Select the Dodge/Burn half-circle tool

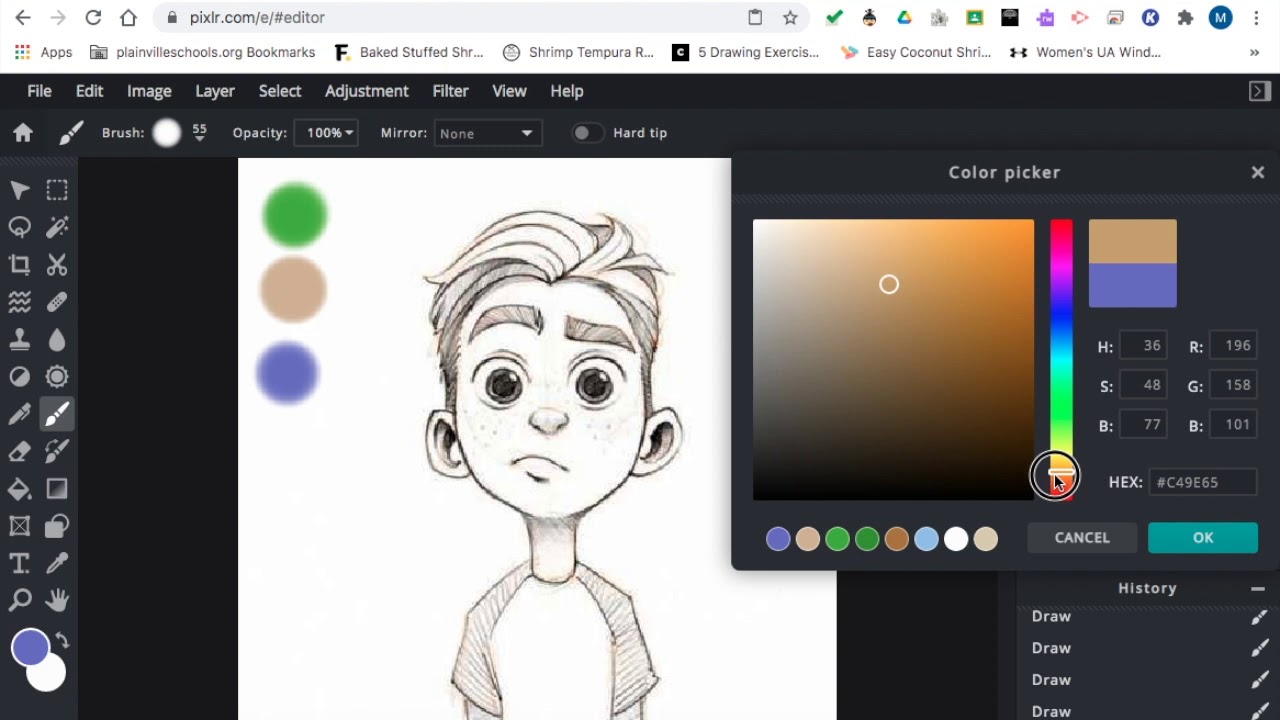tap(19, 377)
